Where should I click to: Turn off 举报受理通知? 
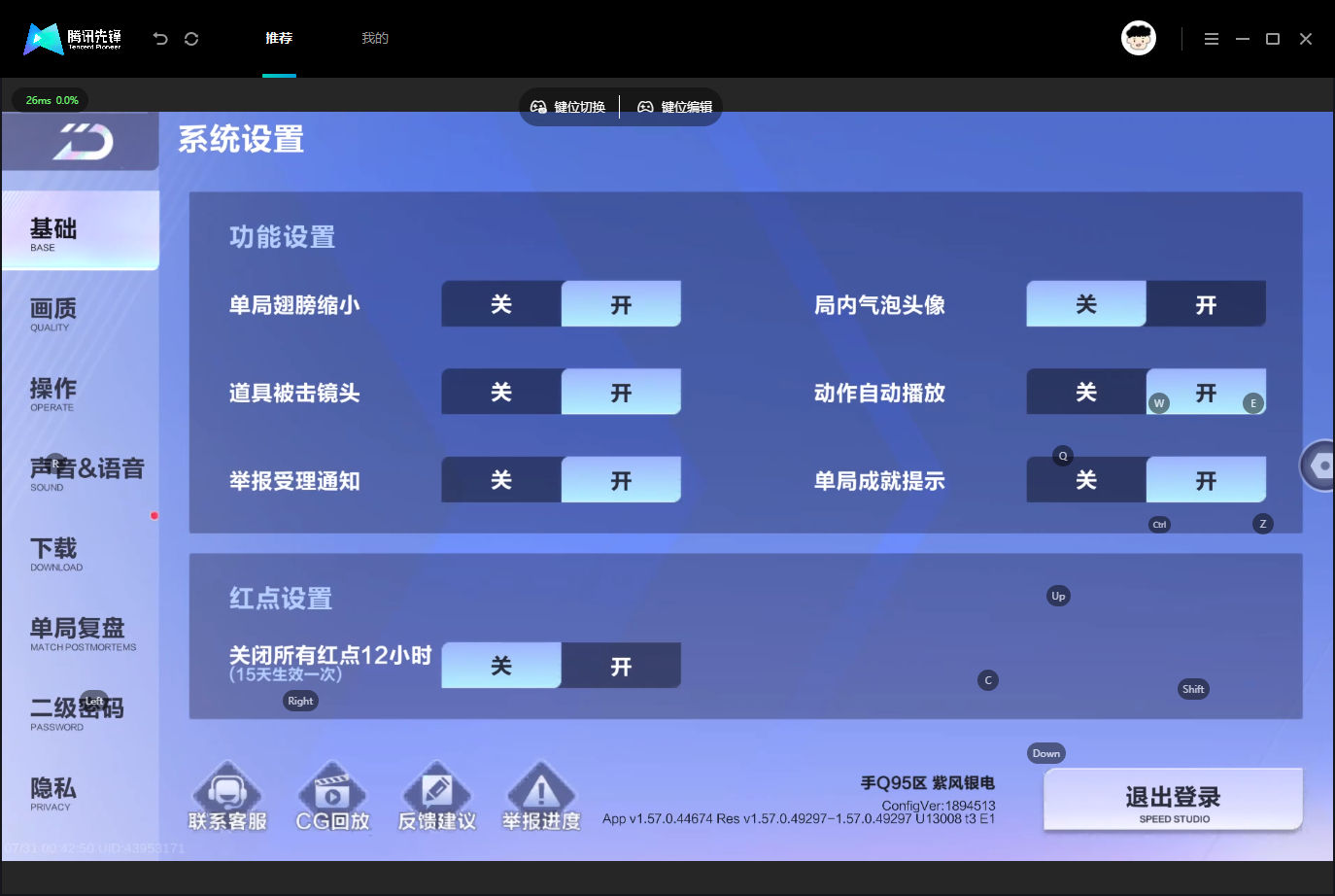point(501,480)
